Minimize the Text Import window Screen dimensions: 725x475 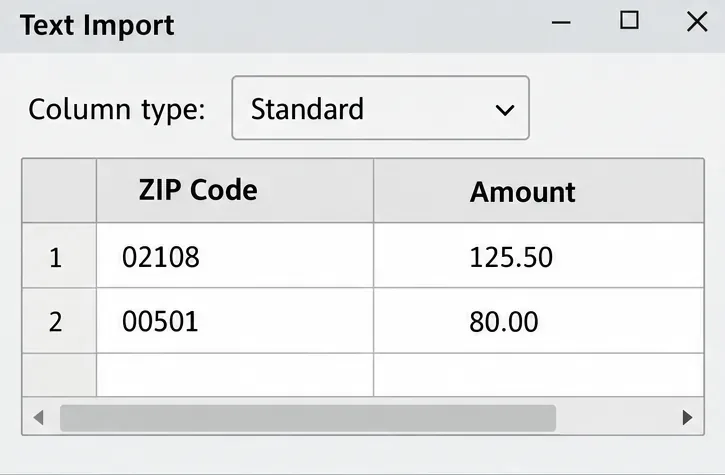pos(561,22)
